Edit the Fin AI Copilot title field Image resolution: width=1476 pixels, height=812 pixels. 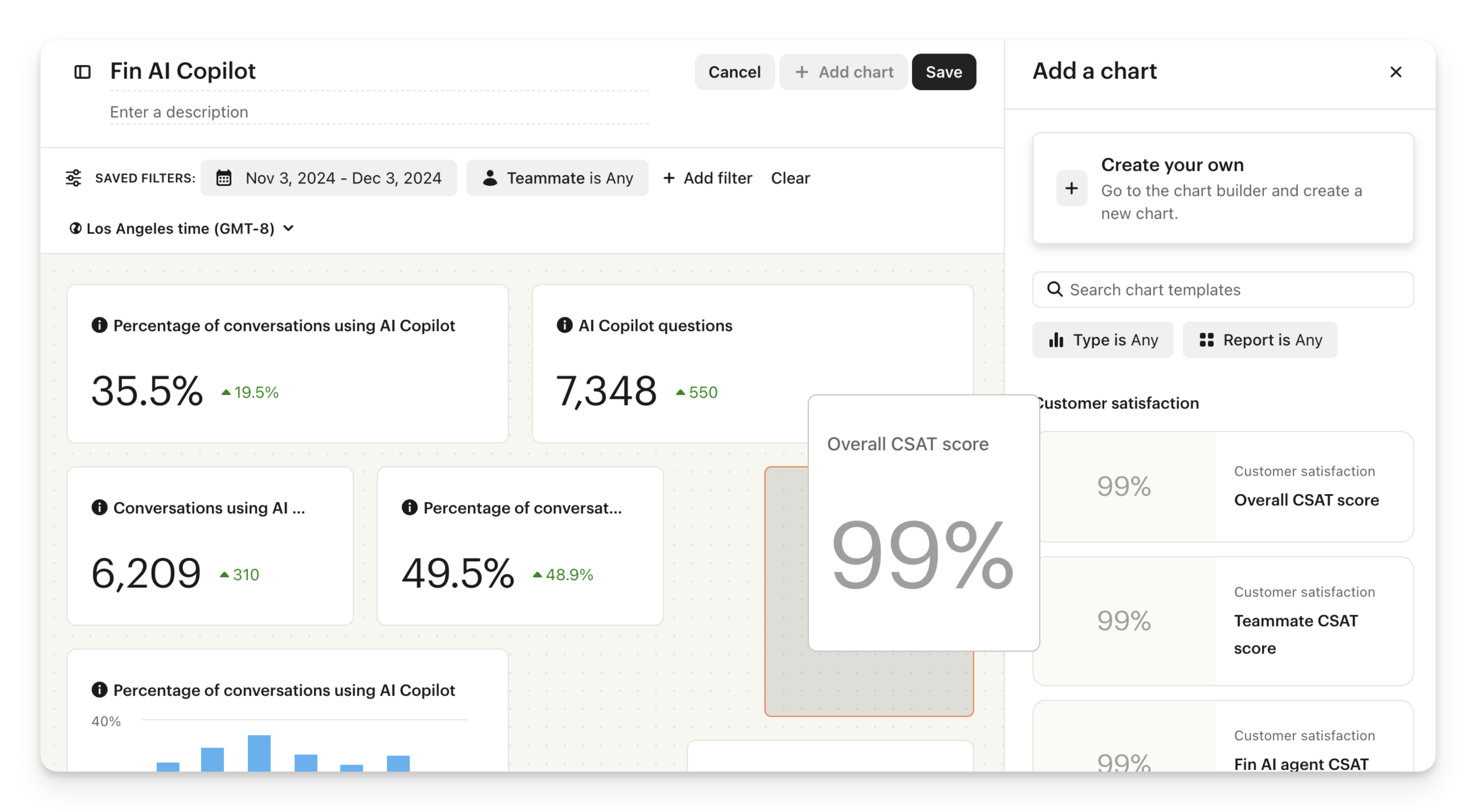click(x=379, y=72)
